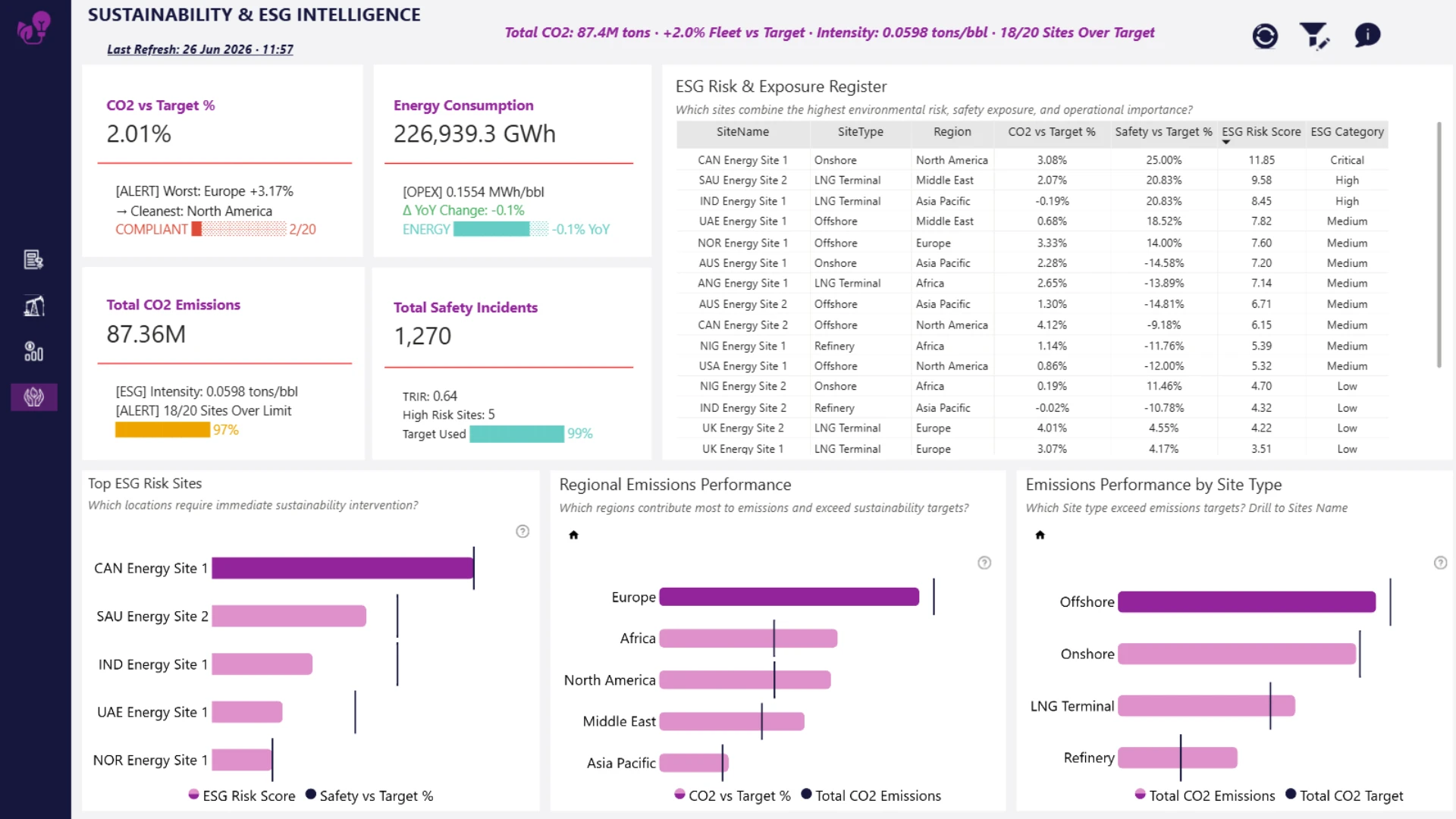
Task: Toggle the ESG Risk Score legend item
Action: pos(242,795)
